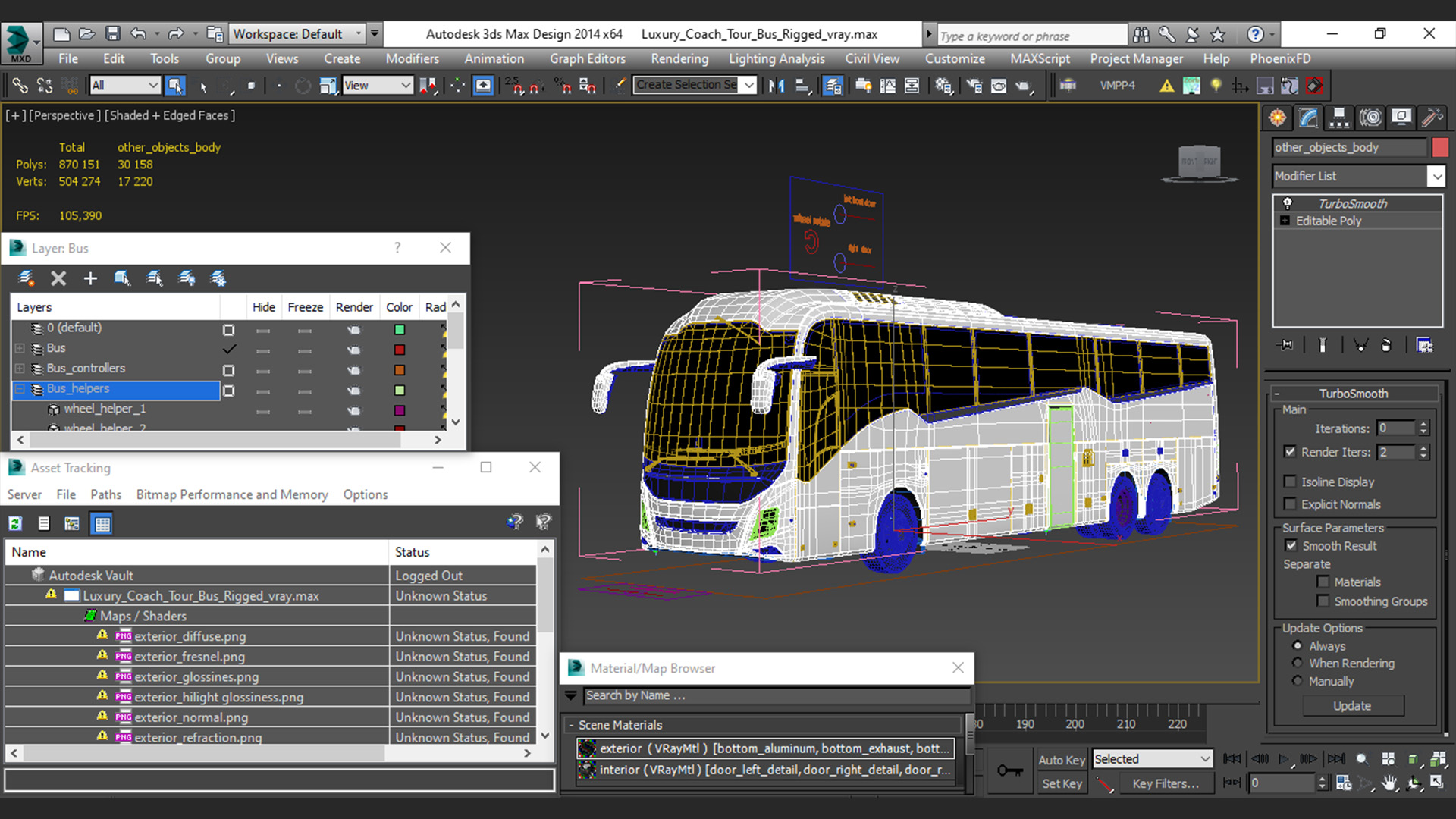Image resolution: width=1456 pixels, height=819 pixels.
Task: Select the When Rendering radio button
Action: click(x=1298, y=663)
